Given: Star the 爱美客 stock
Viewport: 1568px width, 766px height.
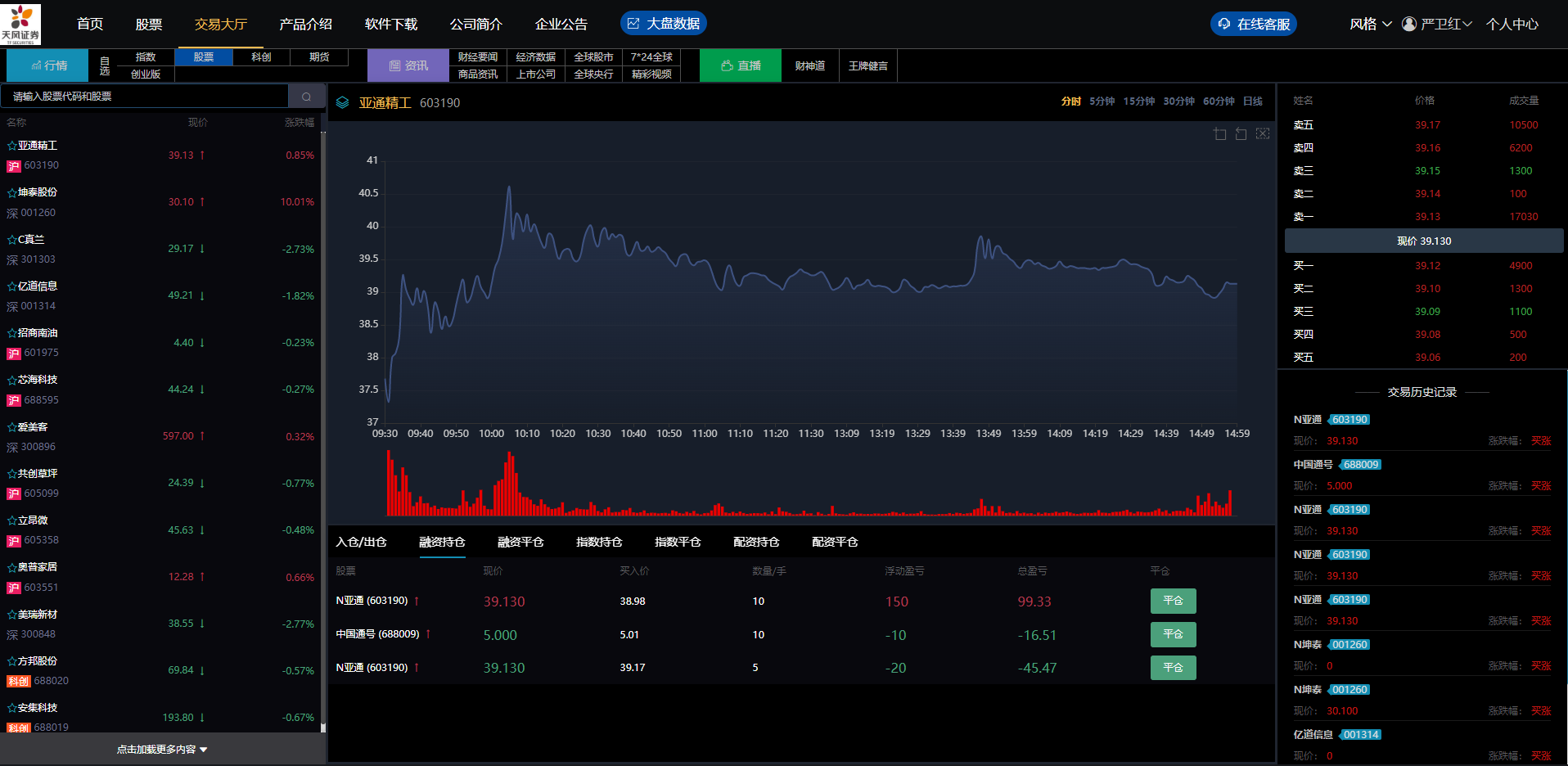Looking at the screenshot, I should [12, 427].
